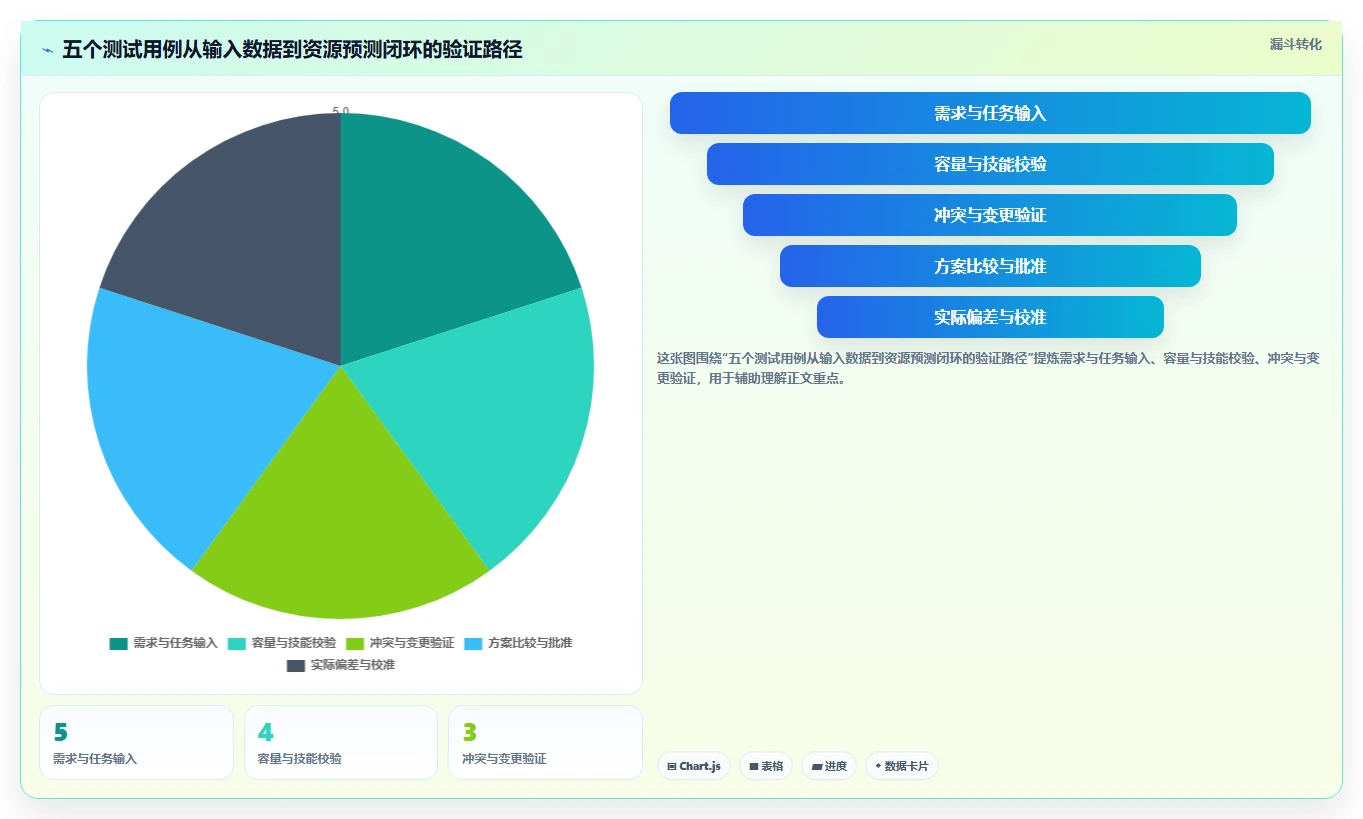Screen dimensions: 1363x819
Task: Open the stat card showing 4
Action: click(x=341, y=742)
